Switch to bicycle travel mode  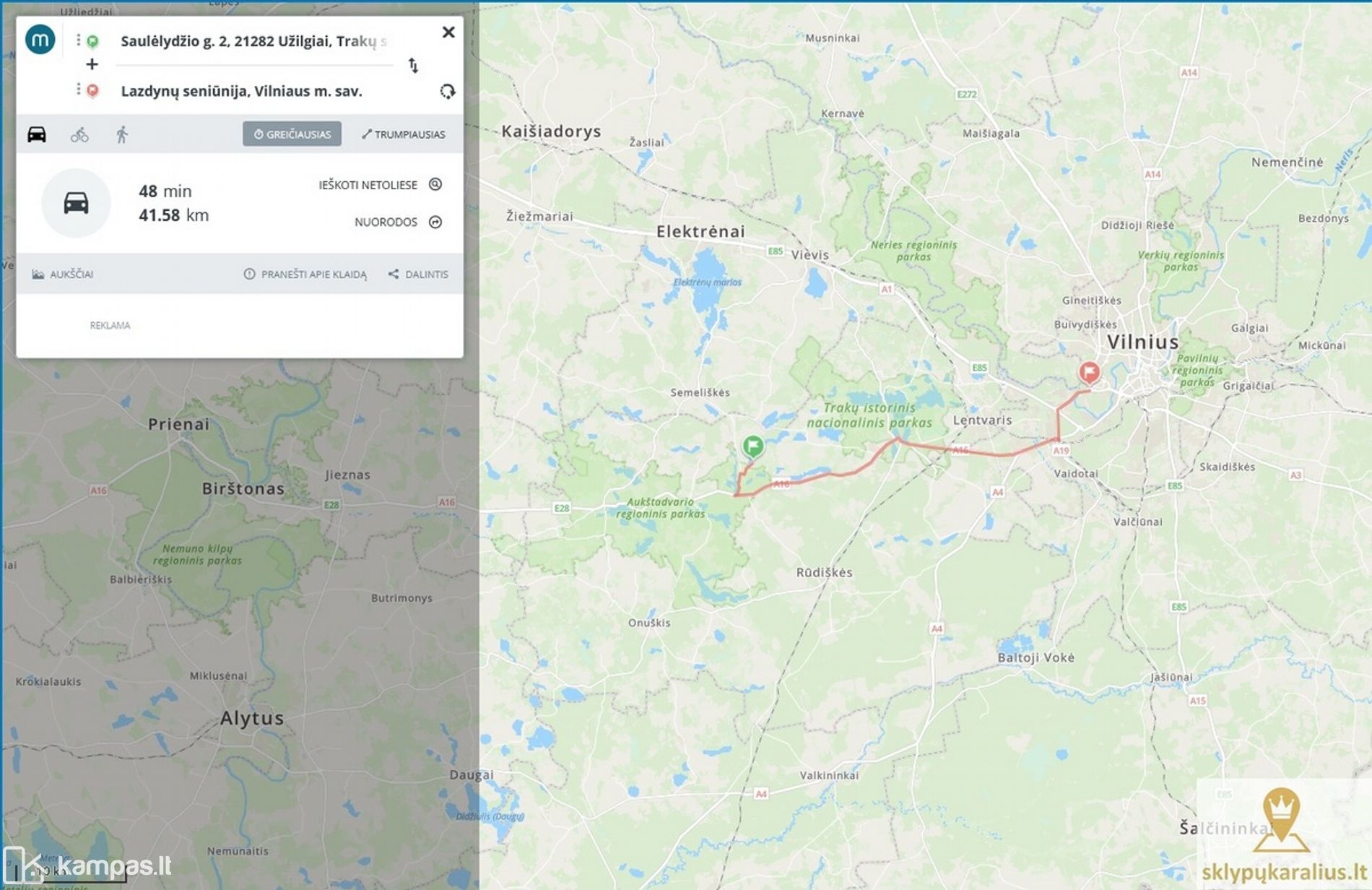(79, 134)
